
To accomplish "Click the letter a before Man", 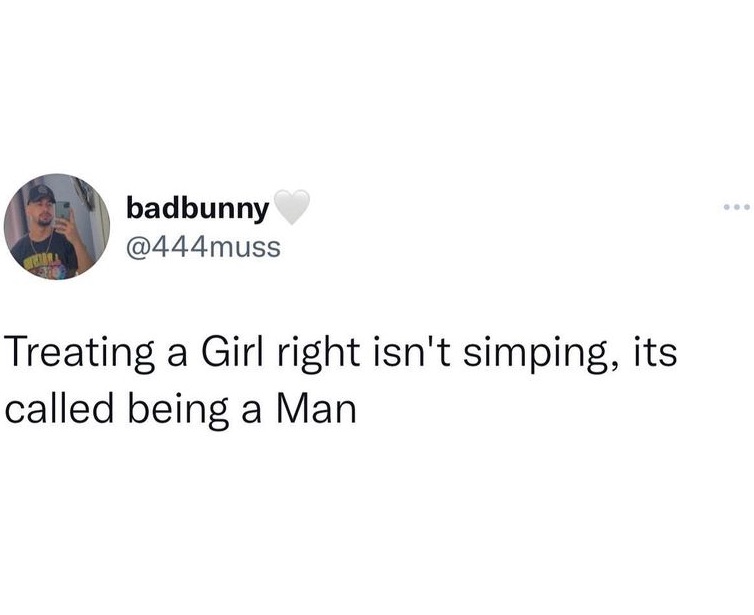I will (251, 414).
